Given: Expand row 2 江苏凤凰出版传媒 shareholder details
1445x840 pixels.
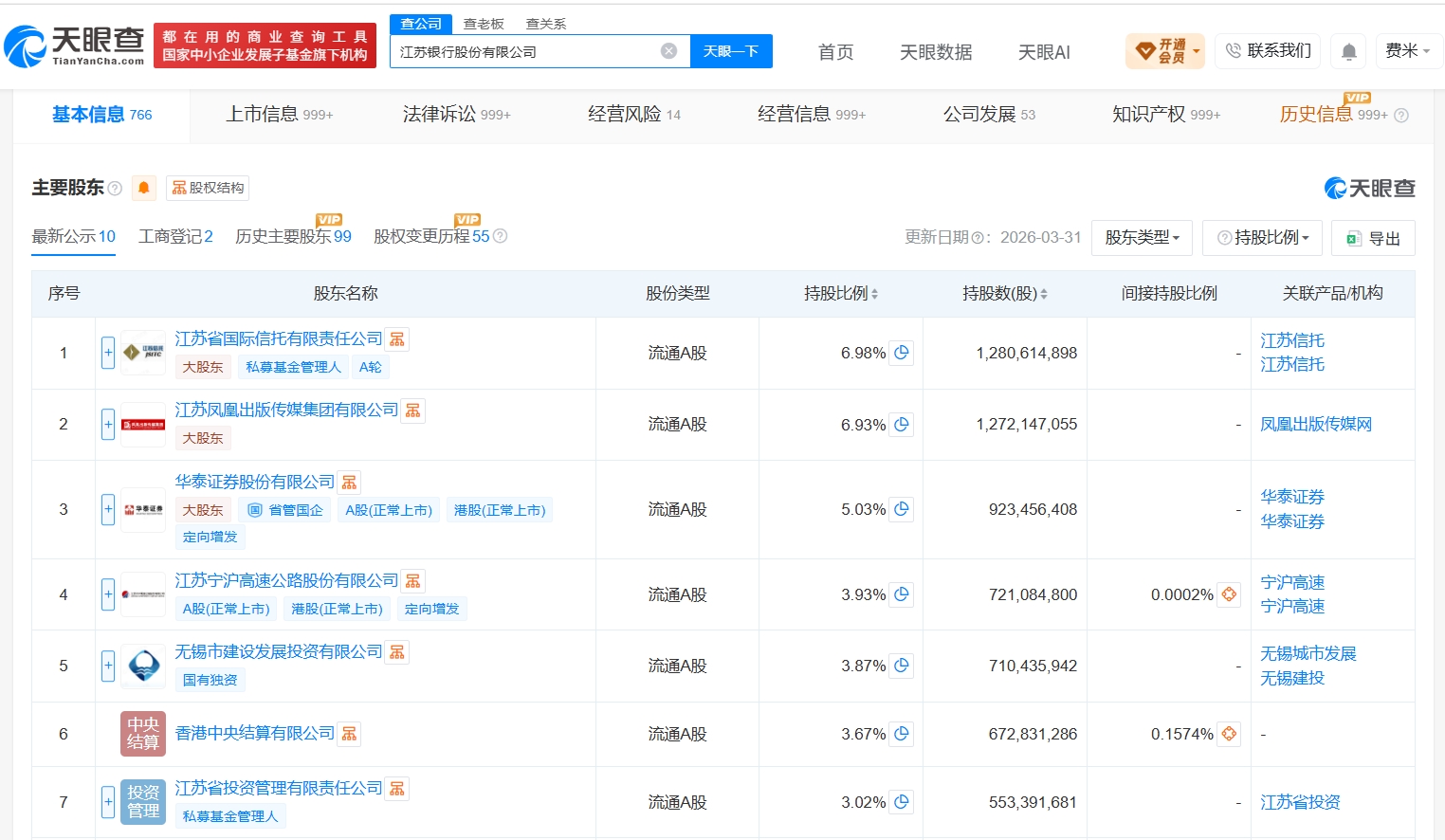Looking at the screenshot, I should (x=108, y=425).
